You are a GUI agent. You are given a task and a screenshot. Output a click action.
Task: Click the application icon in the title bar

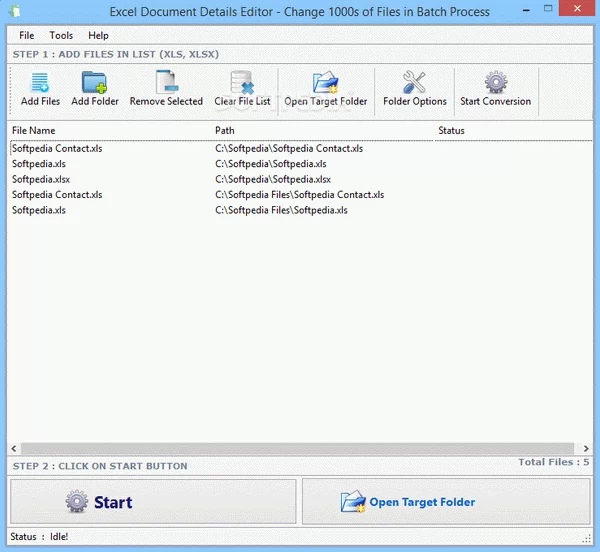(x=15, y=11)
